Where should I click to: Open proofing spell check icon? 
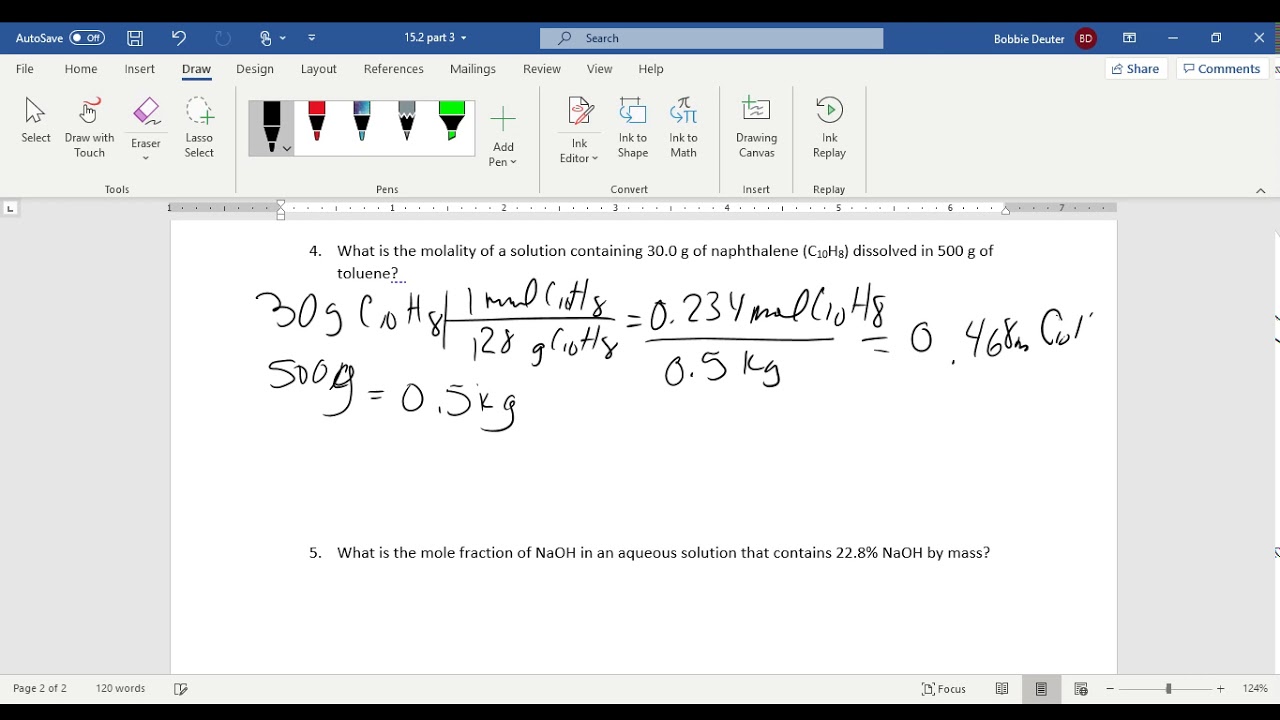pos(181,689)
